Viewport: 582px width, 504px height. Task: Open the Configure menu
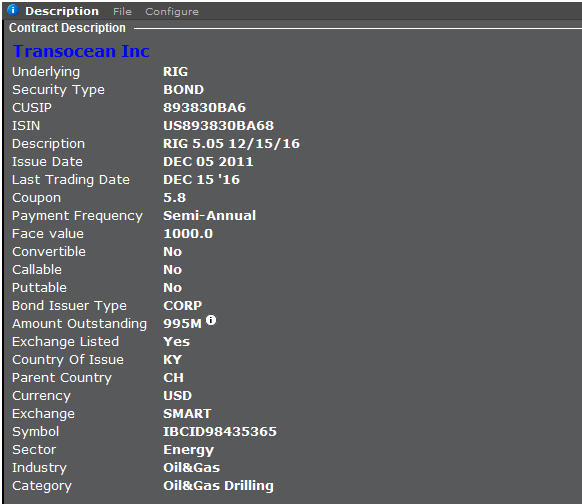[x=172, y=12]
